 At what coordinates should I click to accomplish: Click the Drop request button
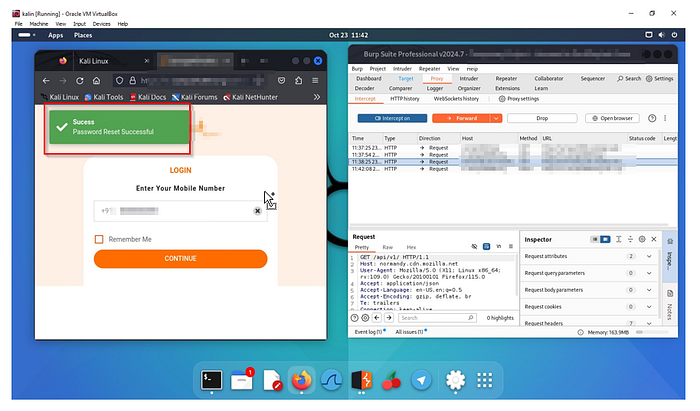pyautogui.click(x=542, y=118)
